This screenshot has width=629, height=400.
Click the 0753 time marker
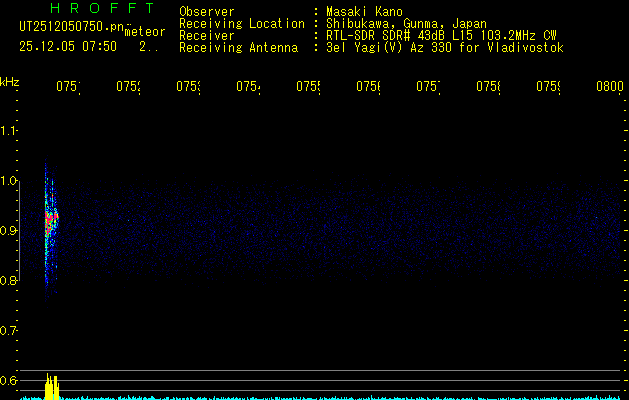pos(188,86)
